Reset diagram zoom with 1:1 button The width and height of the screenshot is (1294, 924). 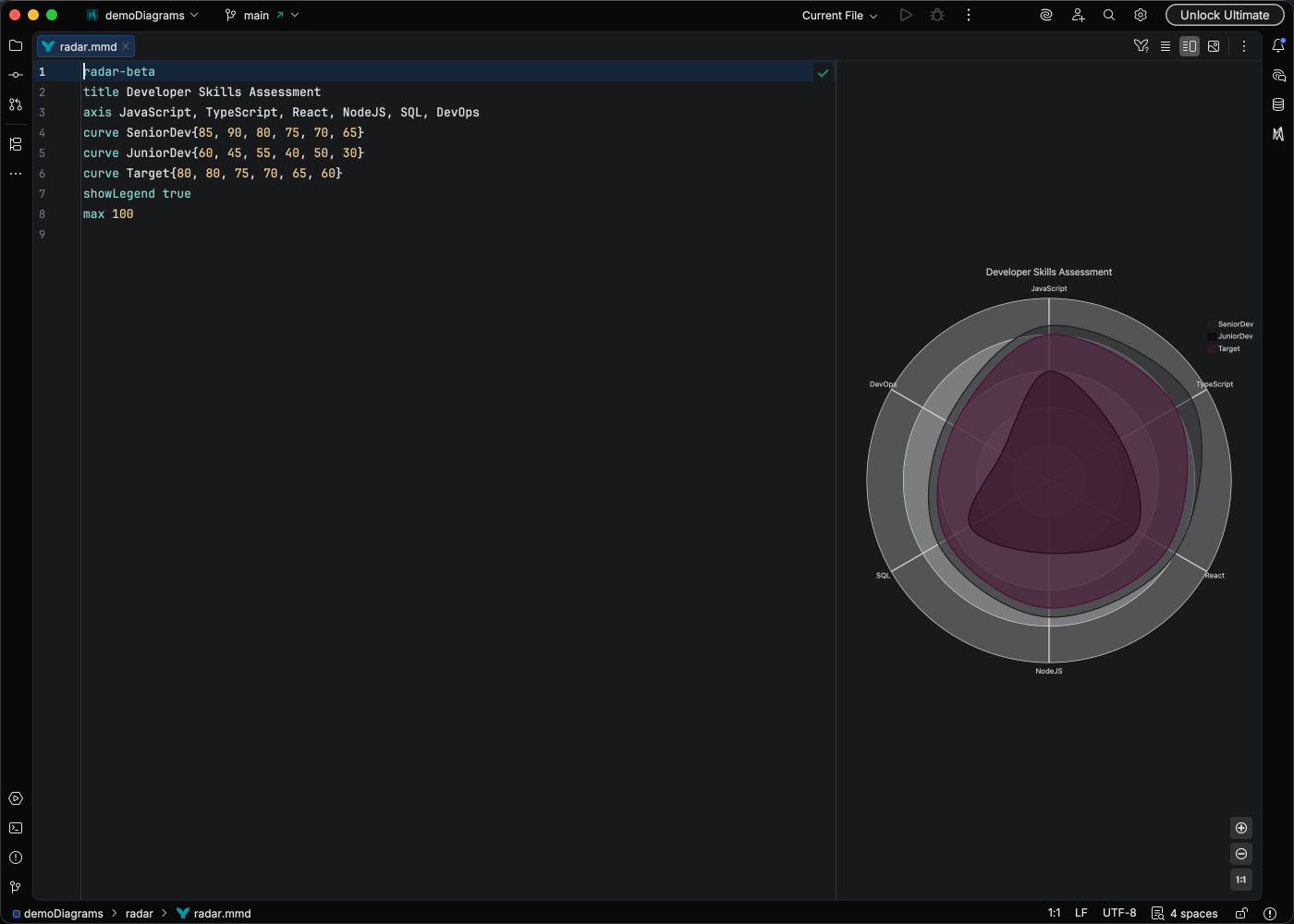(1241, 880)
